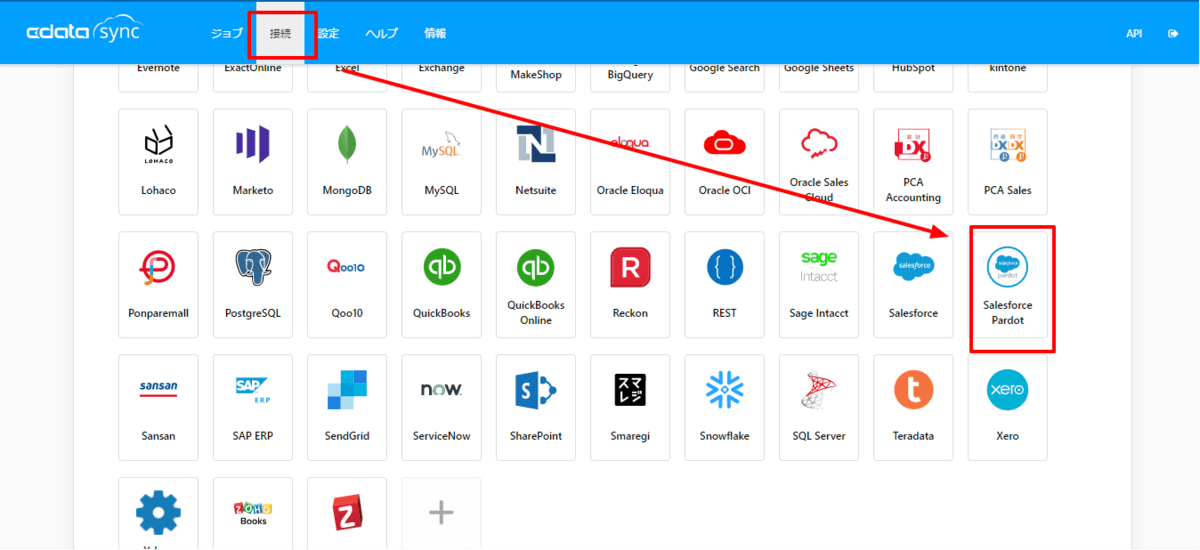
Task: Select the Google Sheets connector label
Action: pyautogui.click(x=819, y=68)
